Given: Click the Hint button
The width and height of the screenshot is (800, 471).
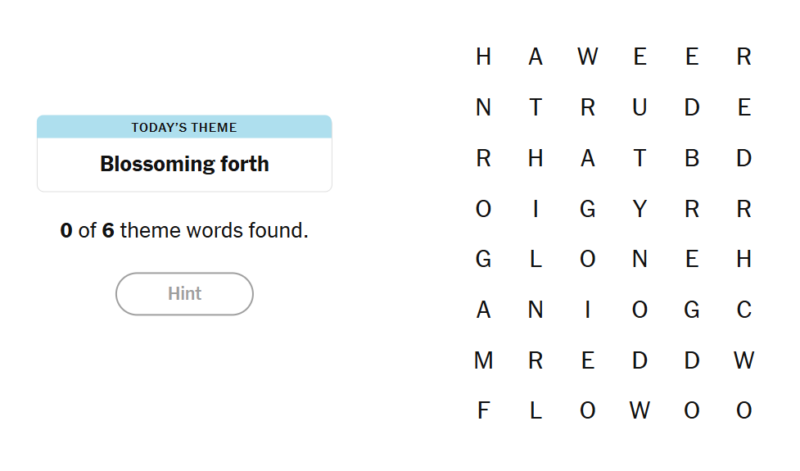Looking at the screenshot, I should [184, 294].
